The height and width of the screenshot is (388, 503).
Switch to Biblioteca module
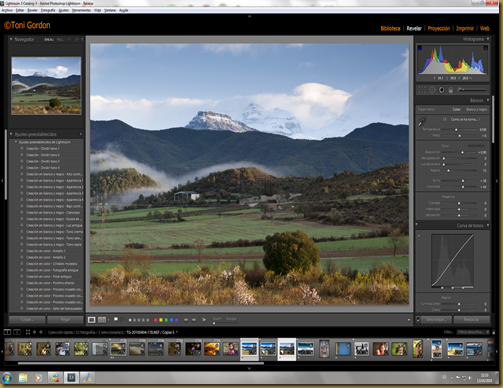390,28
